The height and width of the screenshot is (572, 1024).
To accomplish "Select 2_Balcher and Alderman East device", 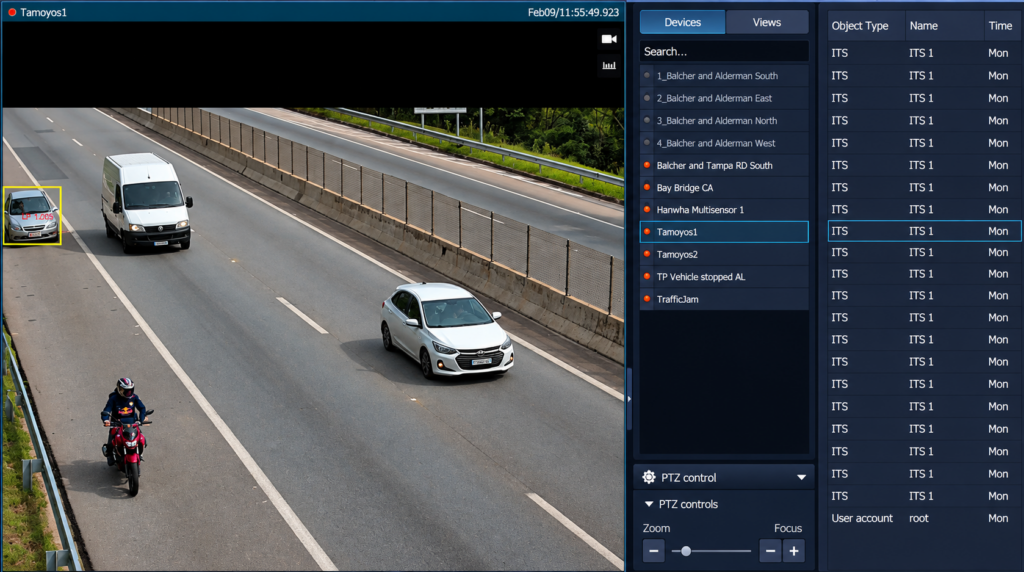I will (x=724, y=98).
